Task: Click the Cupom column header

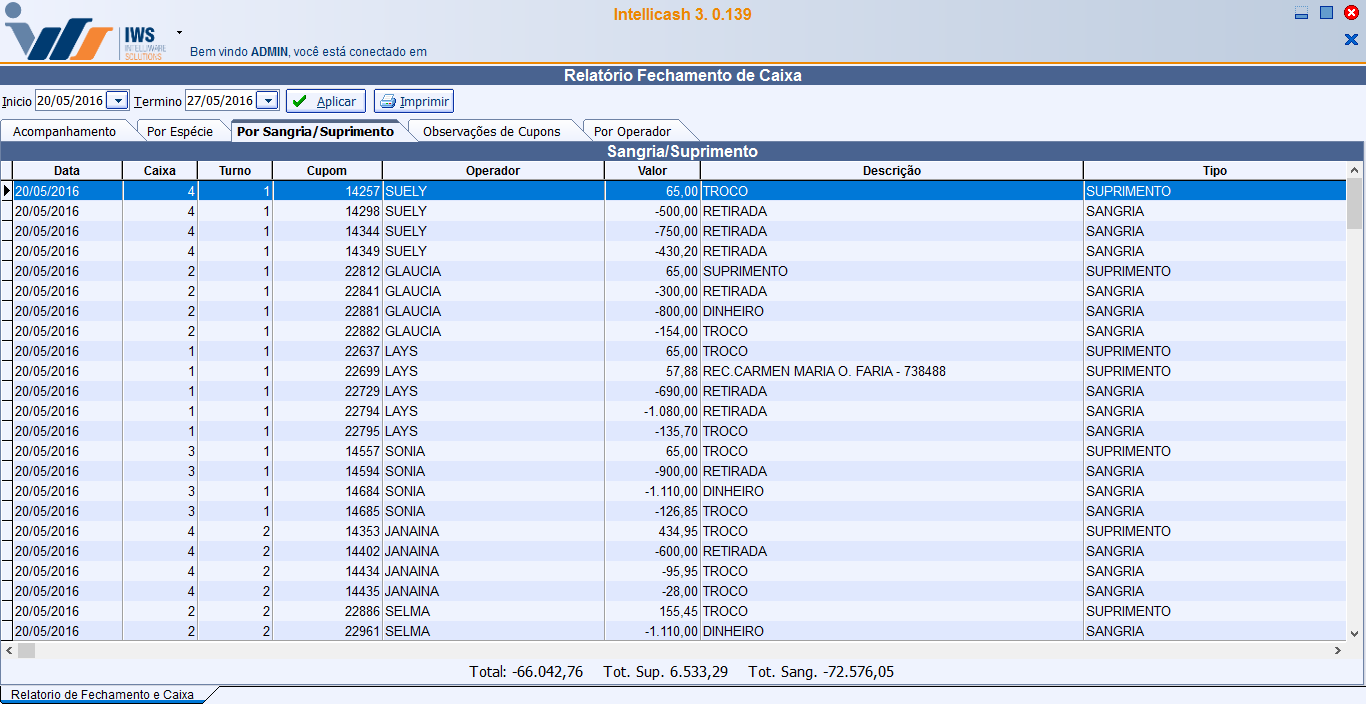Action: (327, 171)
